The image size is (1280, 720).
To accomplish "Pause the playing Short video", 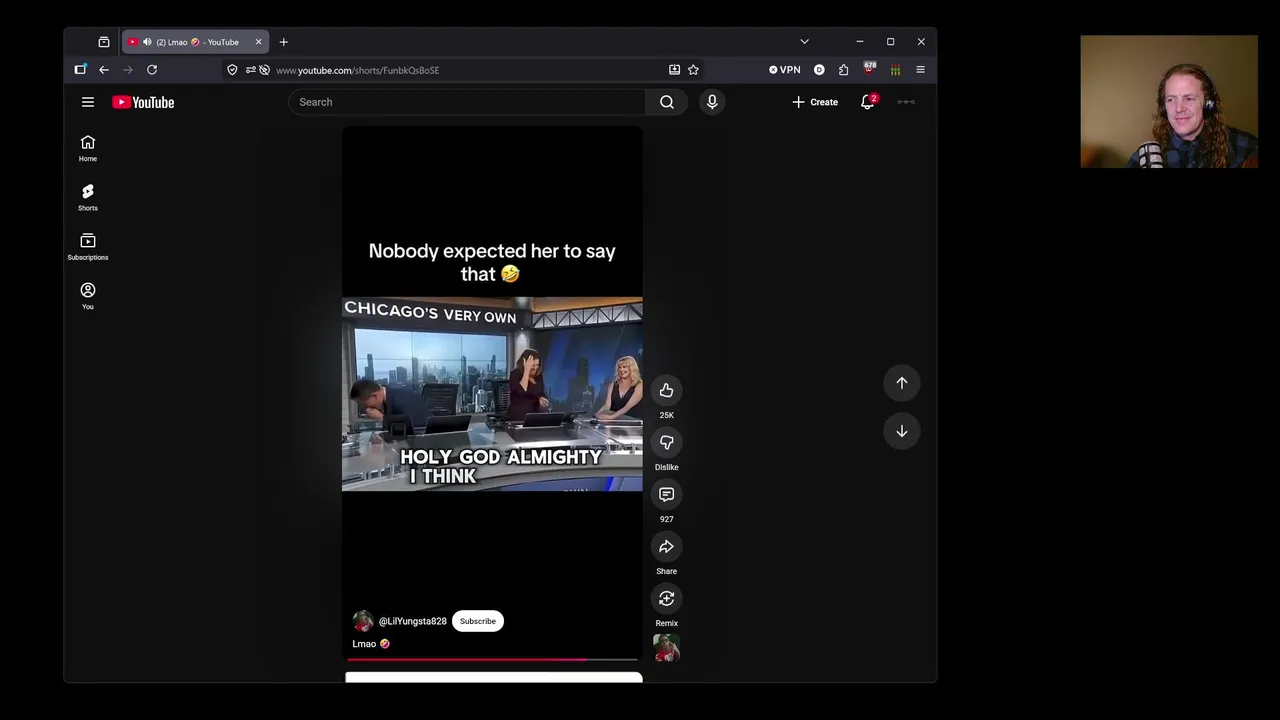I will (492, 393).
